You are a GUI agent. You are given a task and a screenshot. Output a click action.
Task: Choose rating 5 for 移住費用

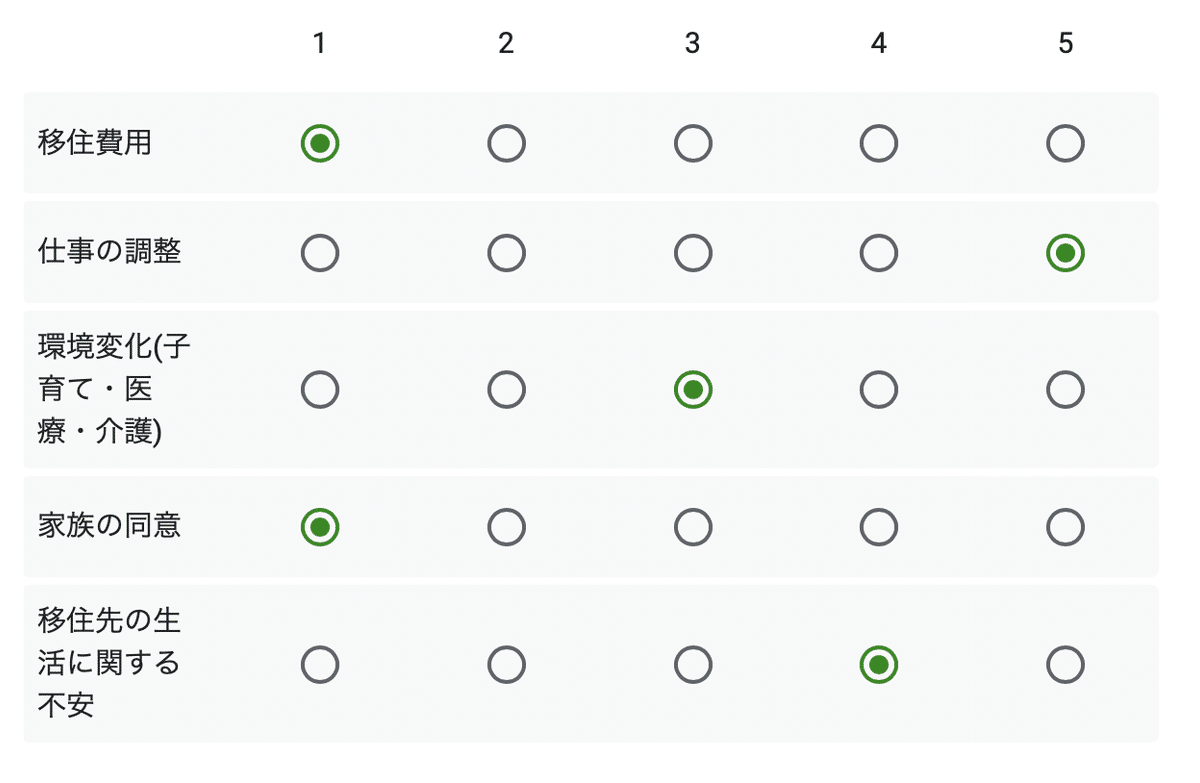coord(1065,144)
